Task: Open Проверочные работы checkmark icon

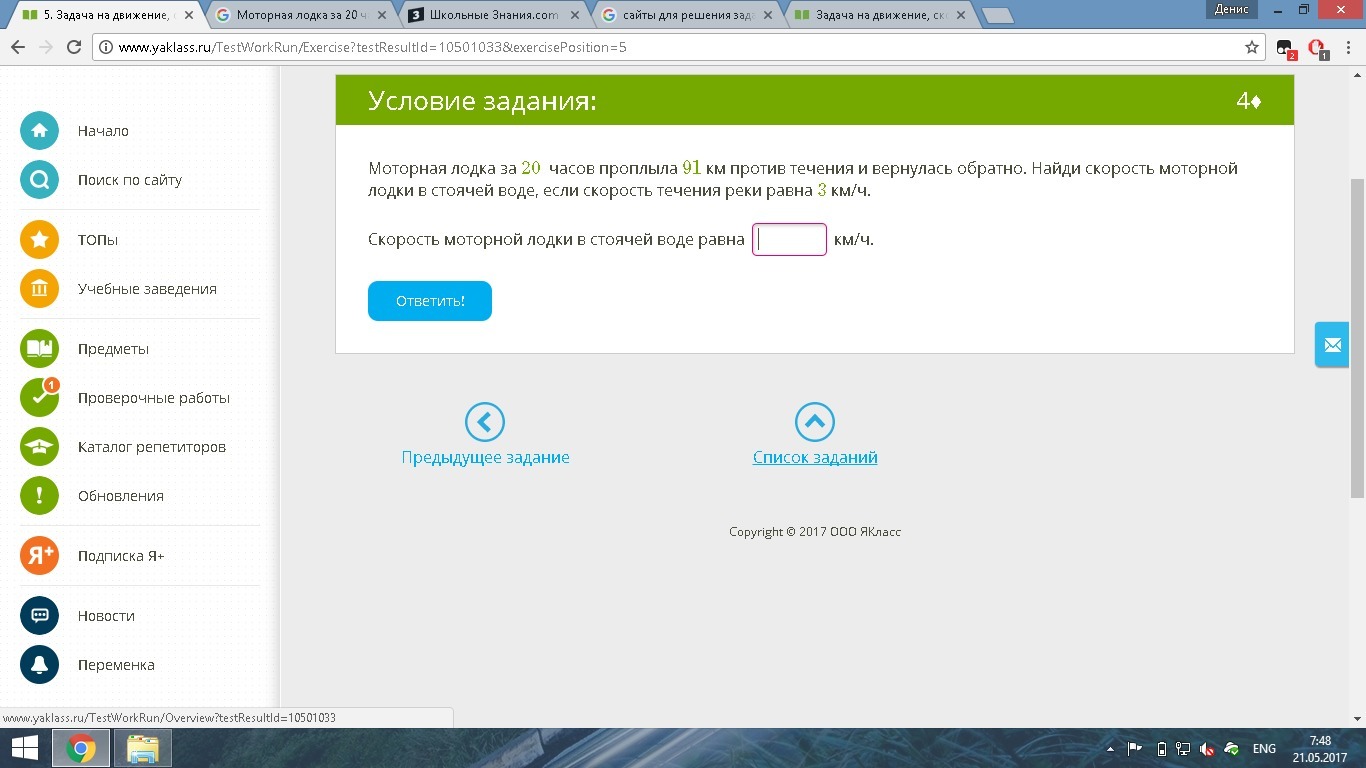Action: coord(39,398)
